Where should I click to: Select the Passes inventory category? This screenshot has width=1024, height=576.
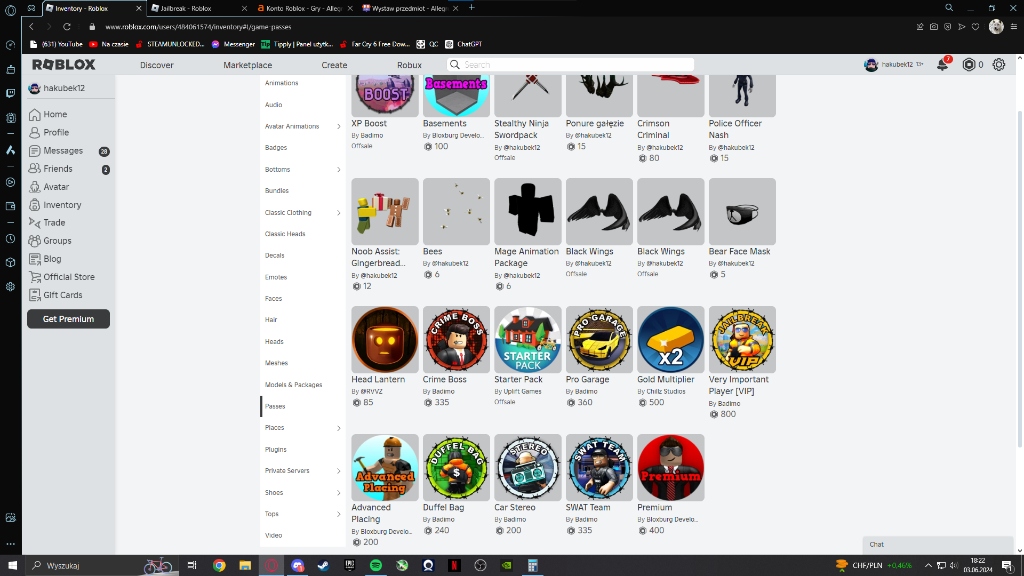pos(275,406)
